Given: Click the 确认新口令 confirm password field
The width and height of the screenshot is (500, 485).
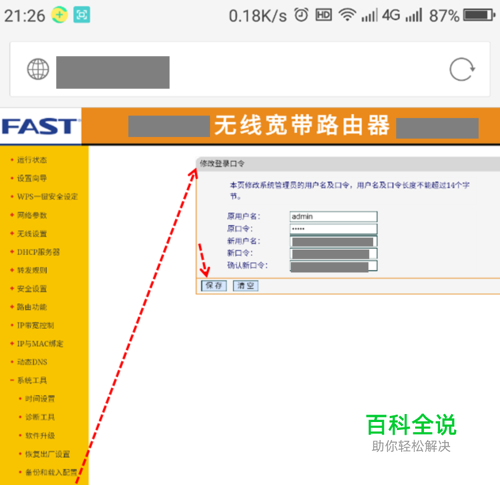Looking at the screenshot, I should (x=334, y=266).
